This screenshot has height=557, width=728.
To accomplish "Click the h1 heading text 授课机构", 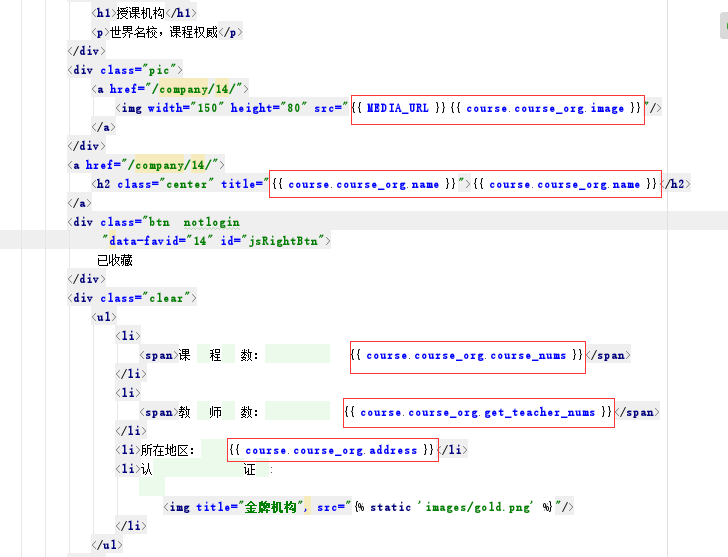I will (x=141, y=13).
